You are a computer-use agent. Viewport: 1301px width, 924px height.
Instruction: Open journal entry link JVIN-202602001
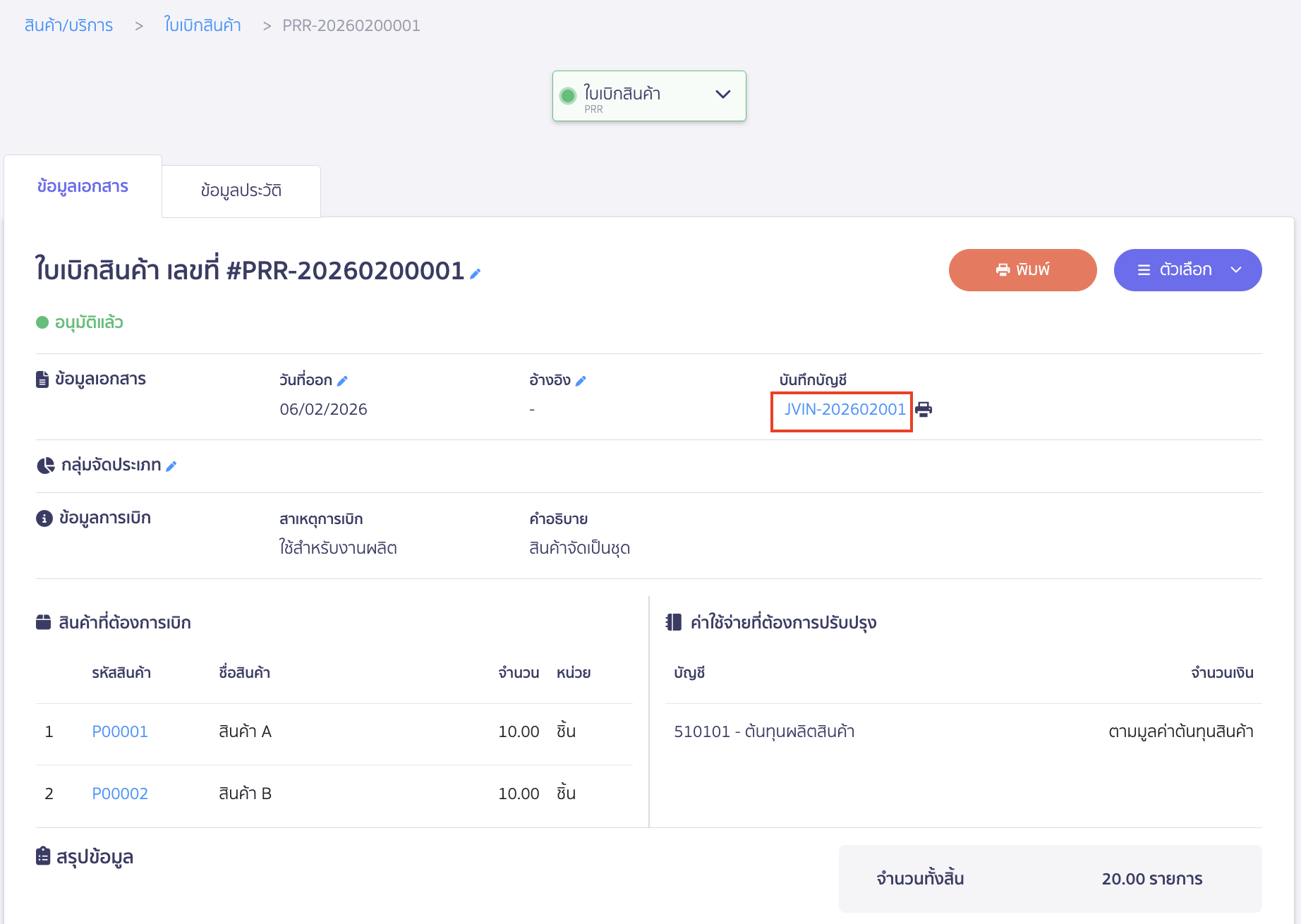844,409
